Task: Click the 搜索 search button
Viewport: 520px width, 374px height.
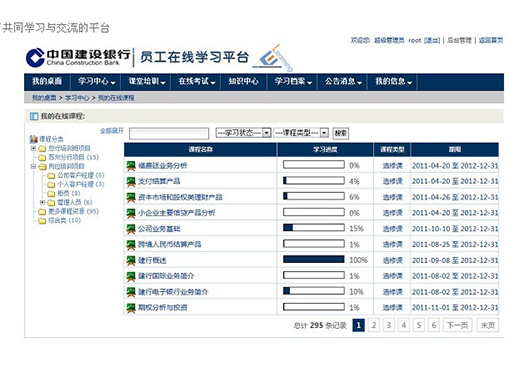Action: click(340, 133)
